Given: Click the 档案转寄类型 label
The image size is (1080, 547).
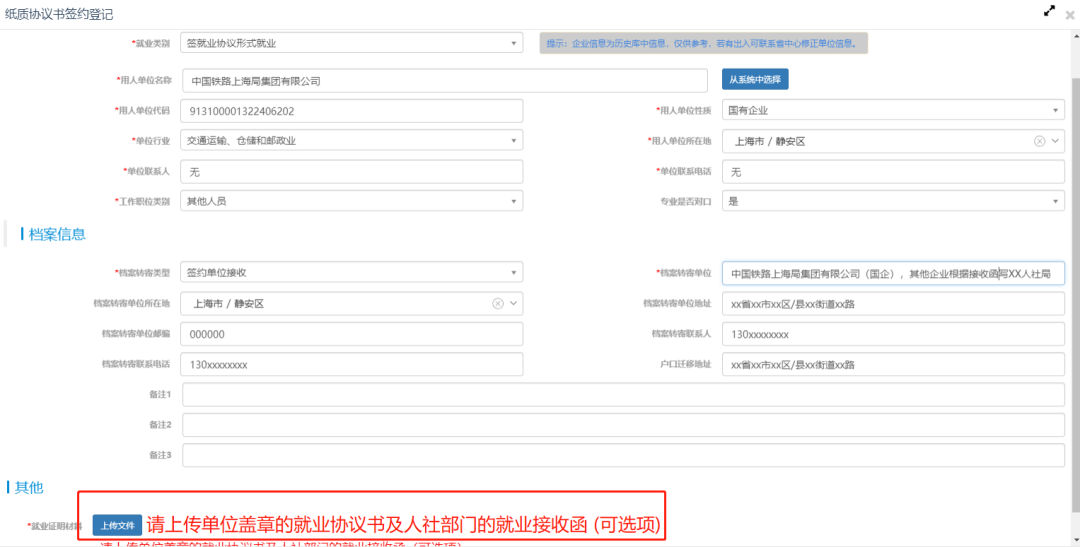Looking at the screenshot, I should pos(142,274).
